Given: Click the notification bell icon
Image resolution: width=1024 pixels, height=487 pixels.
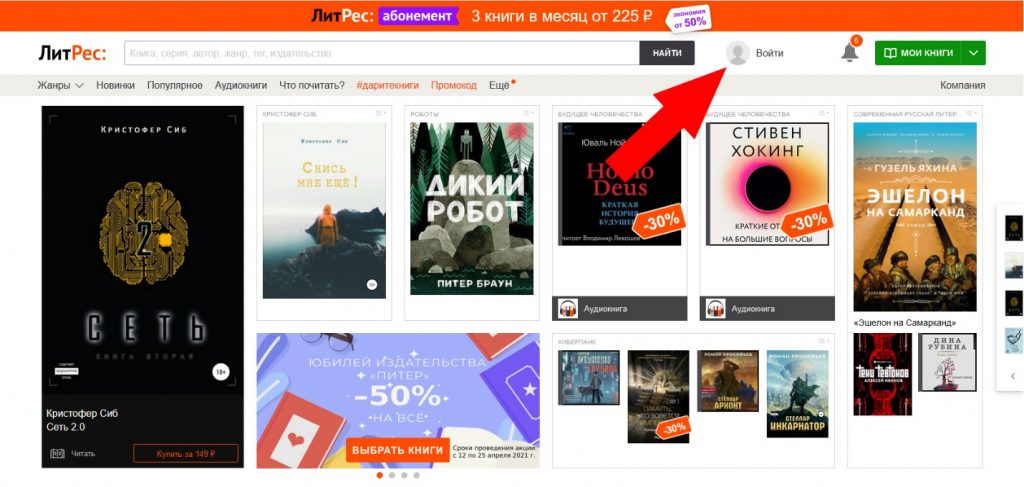Looking at the screenshot, I should (x=849, y=52).
